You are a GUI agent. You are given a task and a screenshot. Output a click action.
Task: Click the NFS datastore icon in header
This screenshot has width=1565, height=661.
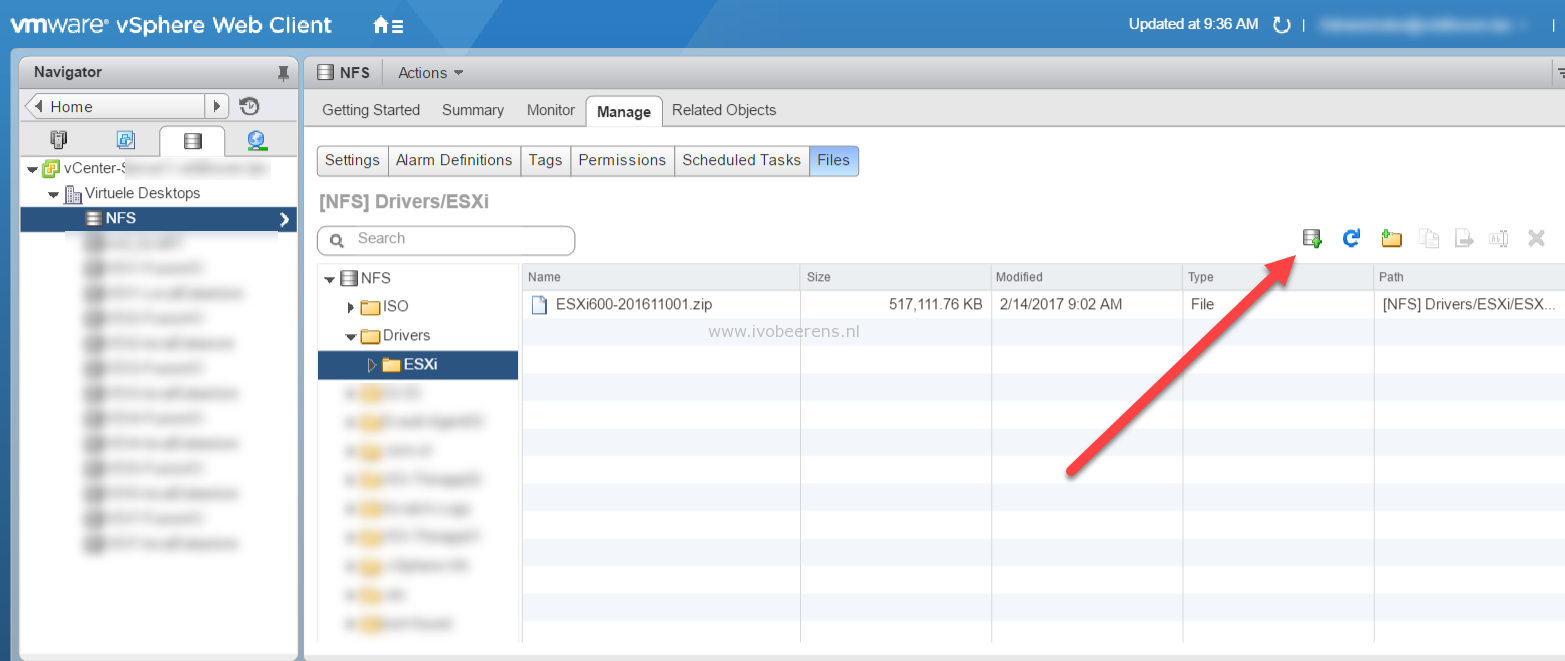pos(325,73)
